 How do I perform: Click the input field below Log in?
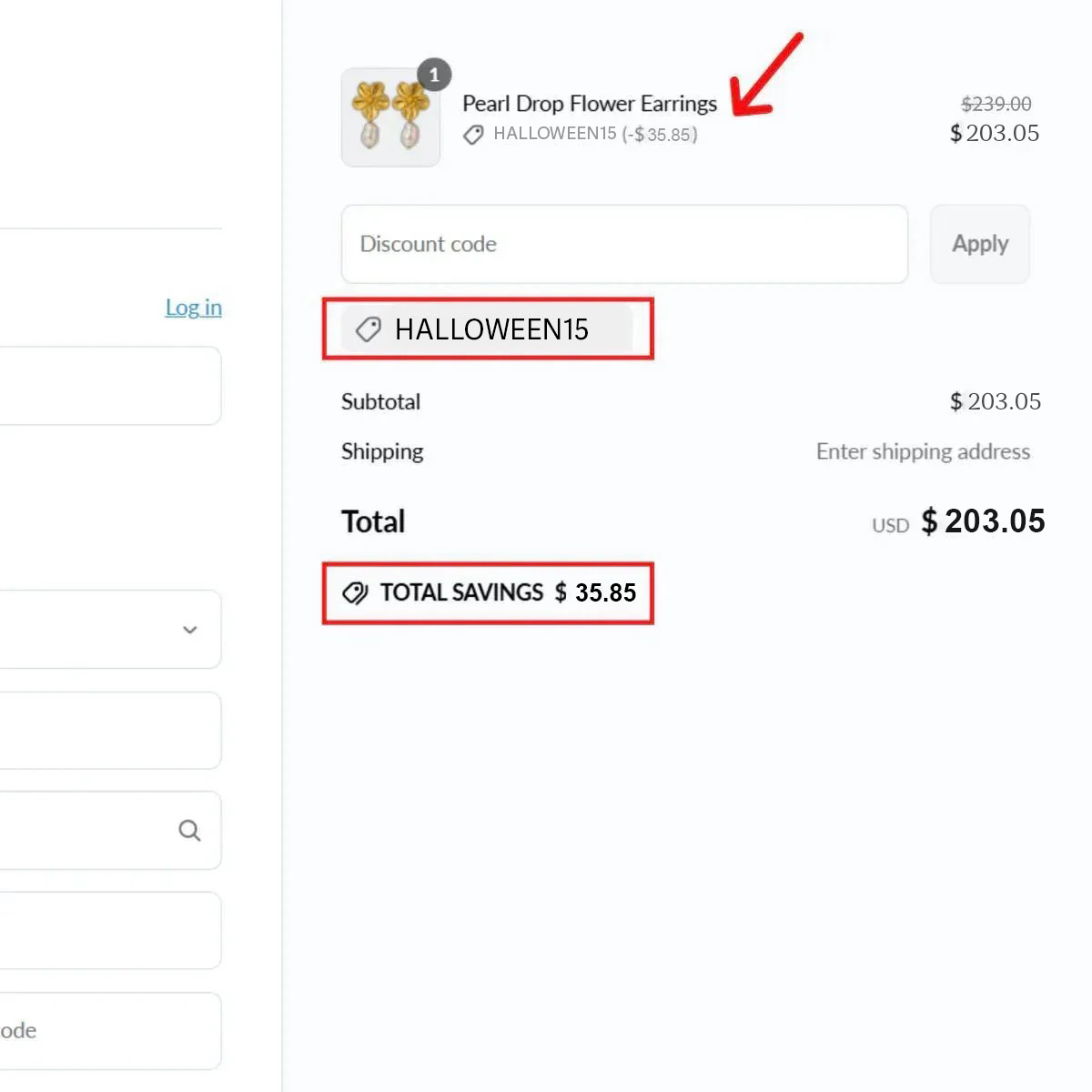[x=109, y=386]
